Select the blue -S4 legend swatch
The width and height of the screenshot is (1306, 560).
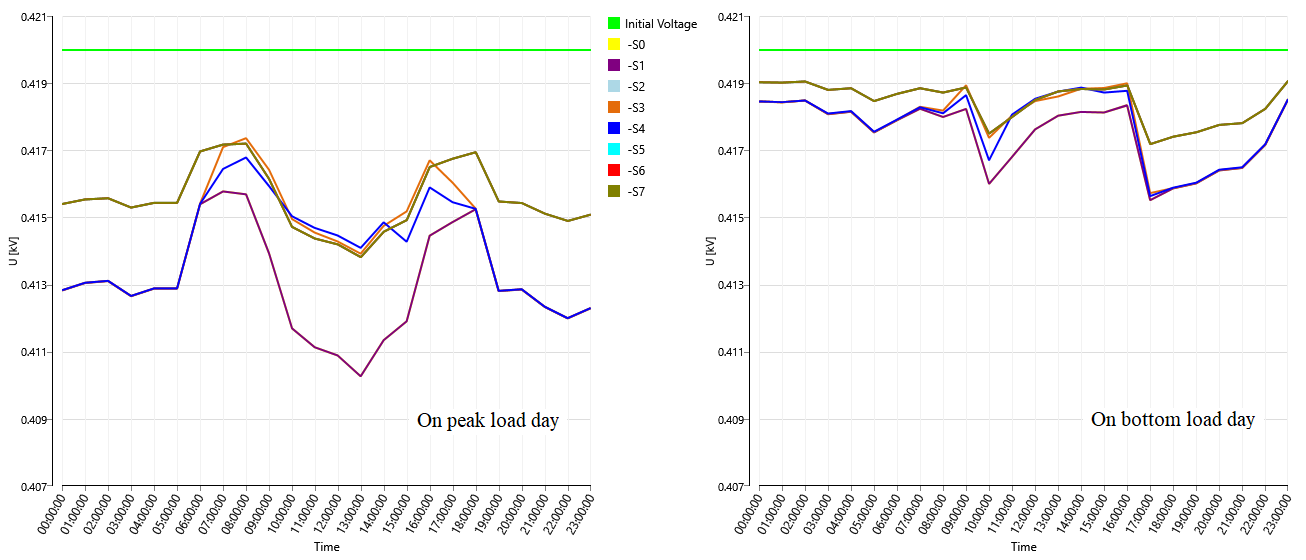click(x=613, y=128)
